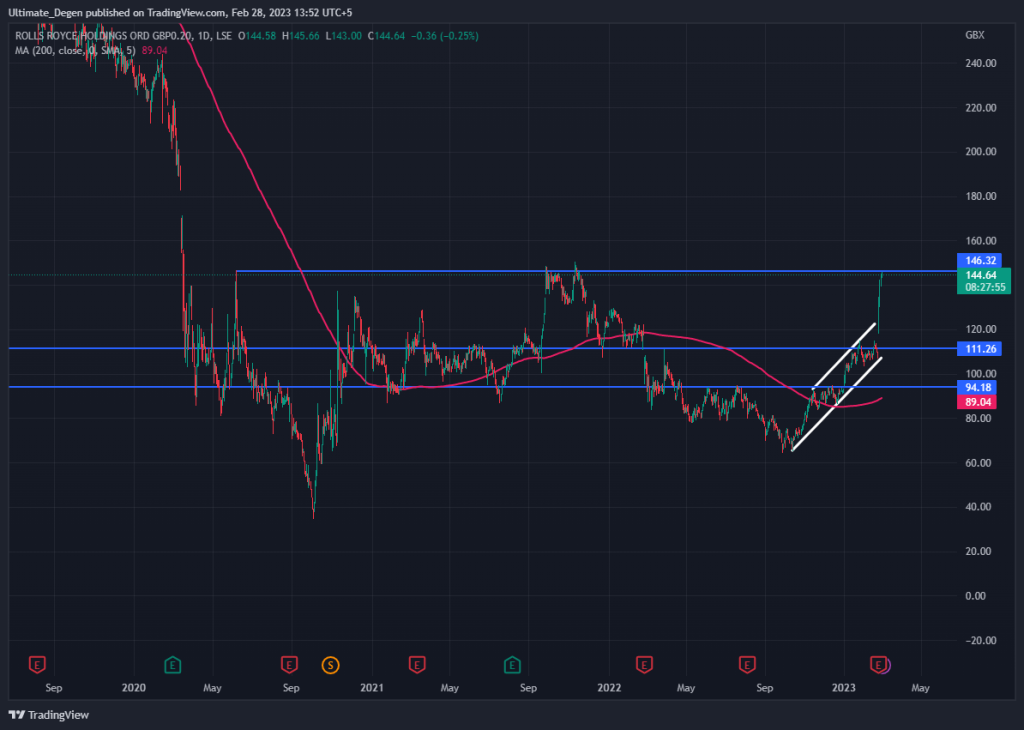Image resolution: width=1024 pixels, height=730 pixels.
Task: Click the O144.58 open value
Action: click(257, 36)
